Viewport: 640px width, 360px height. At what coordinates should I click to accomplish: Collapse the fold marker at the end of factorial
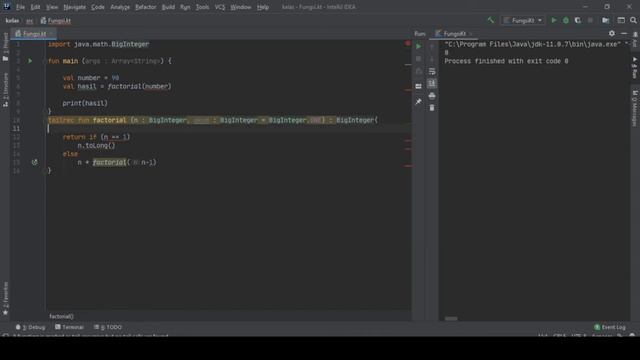point(44,171)
